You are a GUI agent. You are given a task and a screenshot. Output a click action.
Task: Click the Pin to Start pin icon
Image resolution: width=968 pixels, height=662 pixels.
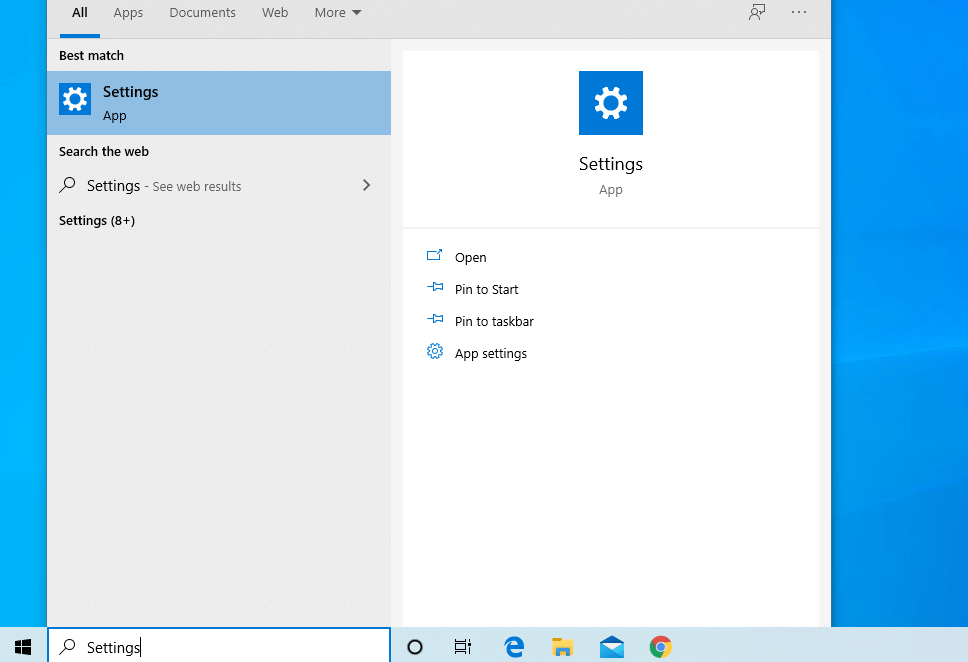tap(435, 287)
